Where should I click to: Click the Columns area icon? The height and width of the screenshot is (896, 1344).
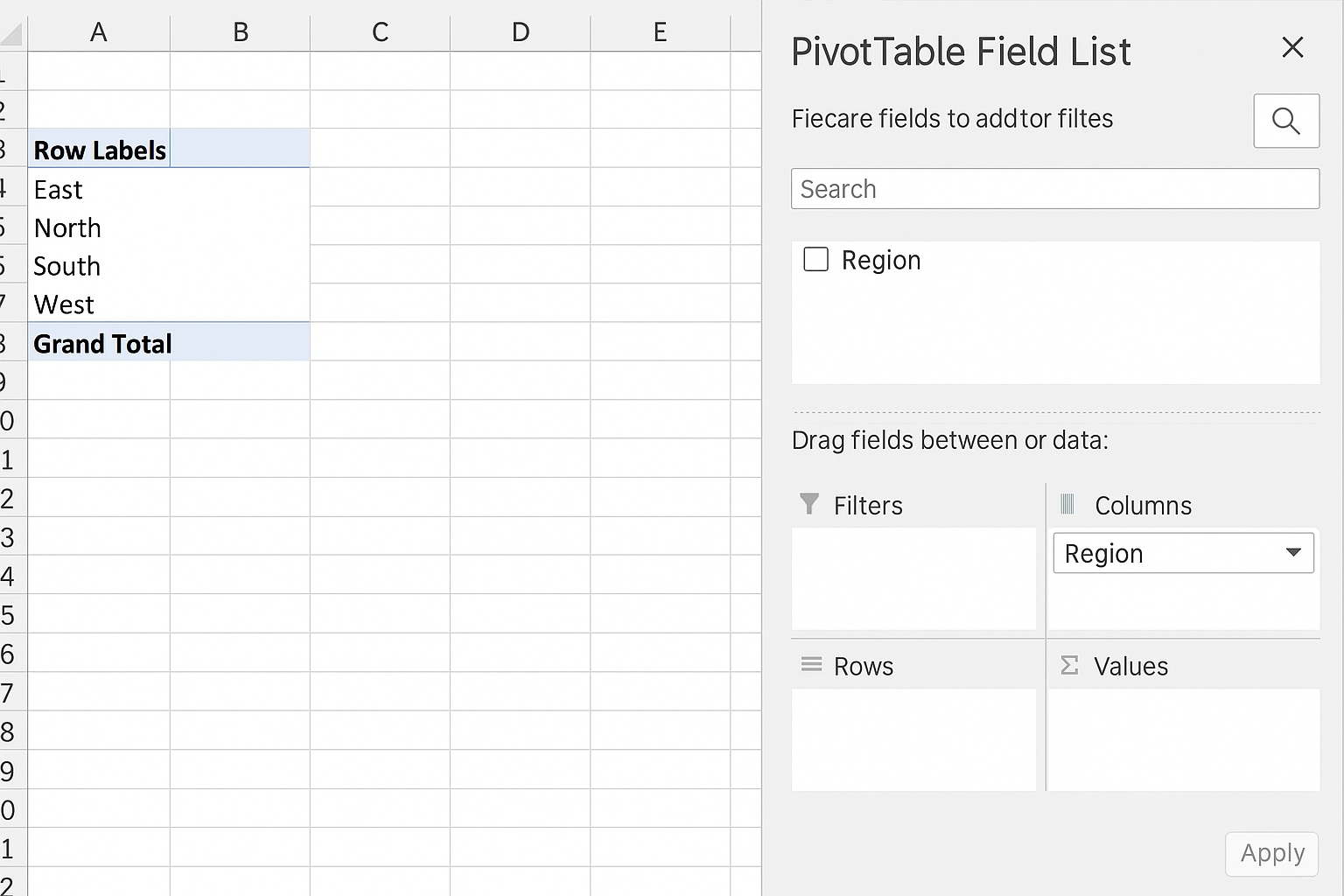pyautogui.click(x=1067, y=504)
